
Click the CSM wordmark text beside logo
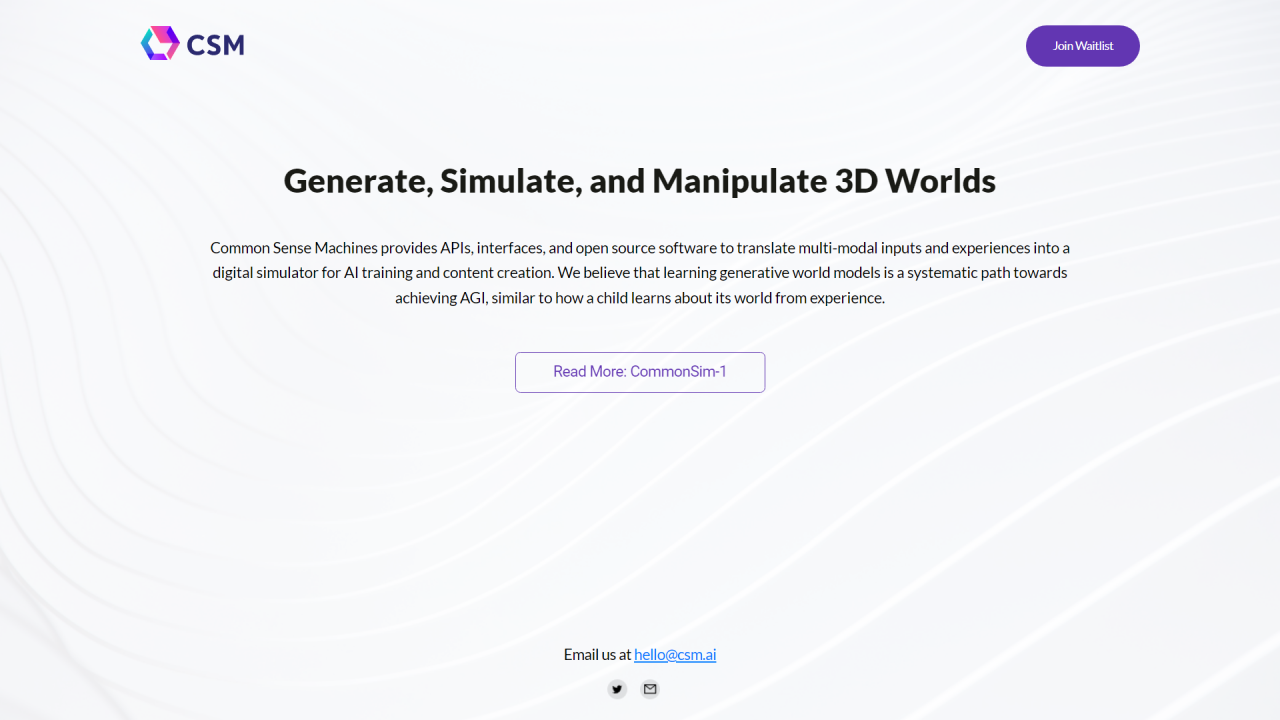tap(215, 45)
